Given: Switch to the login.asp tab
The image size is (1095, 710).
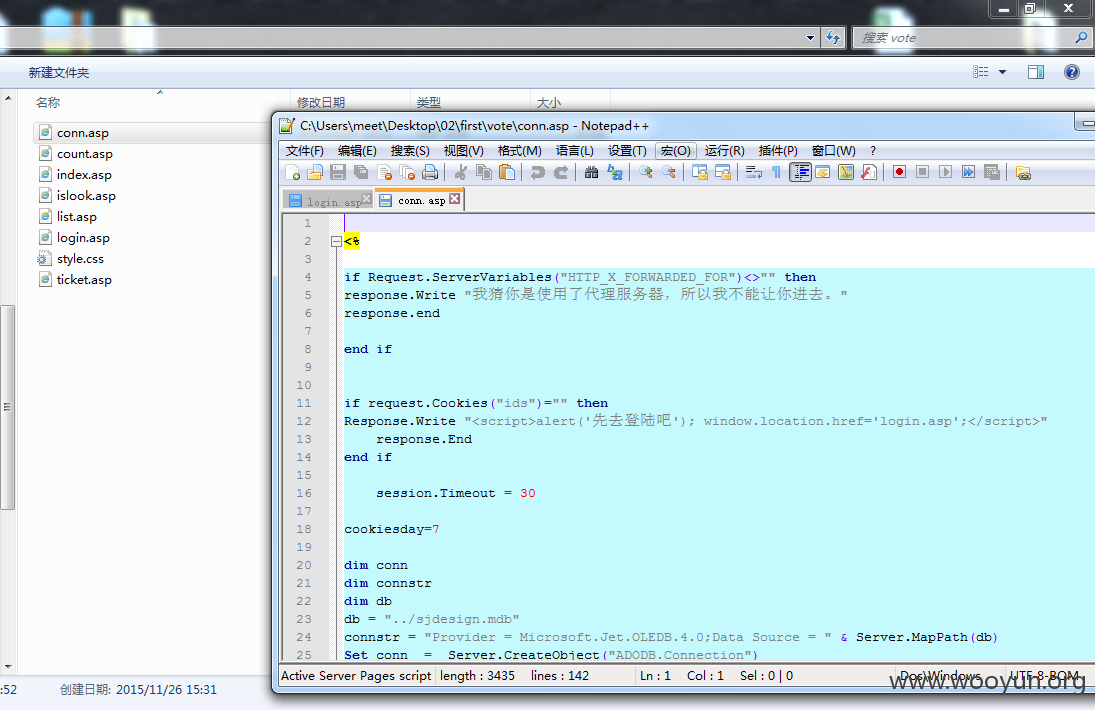Looking at the screenshot, I should 327,201.
